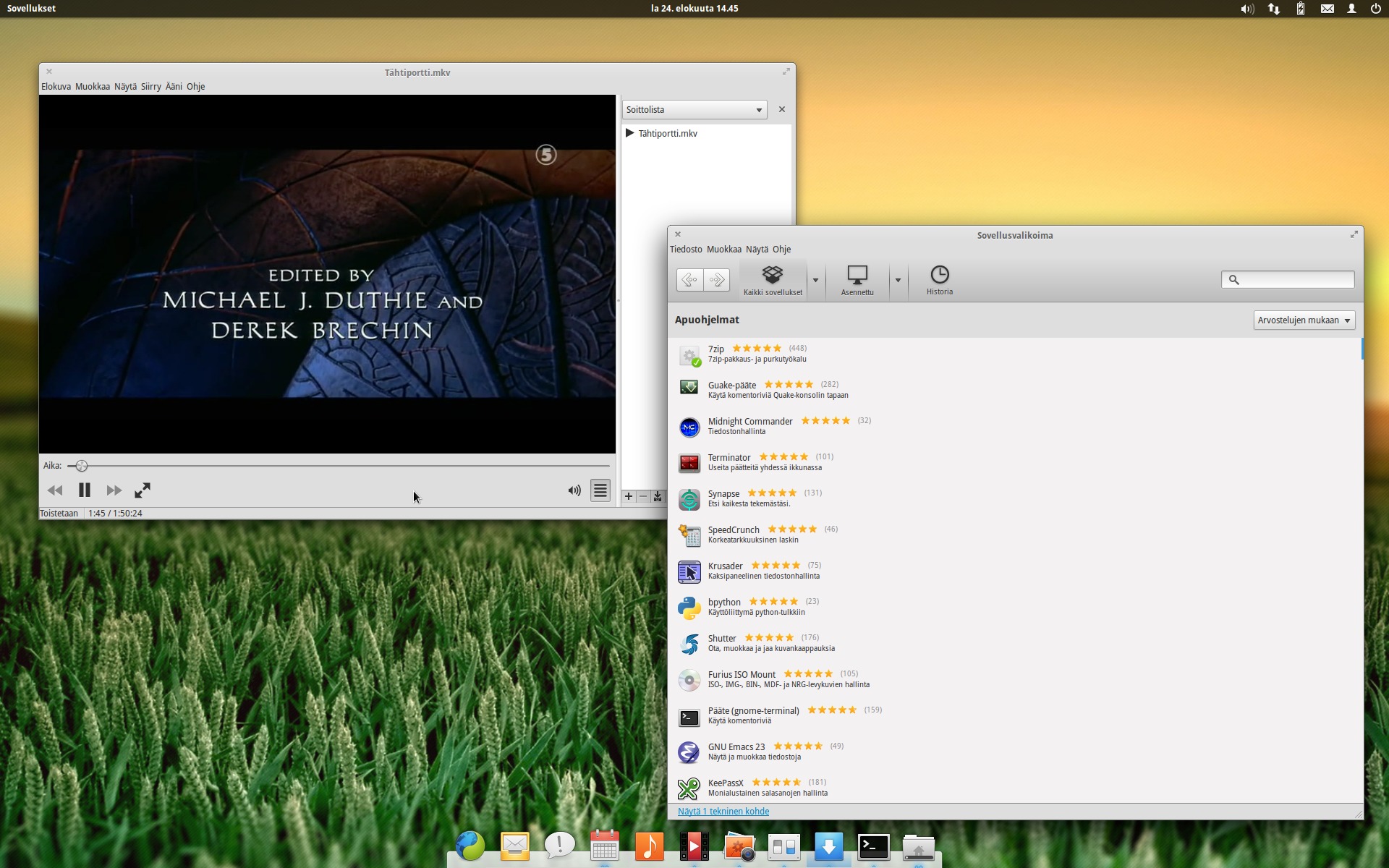Click the back arrow in Sovellusvalikoima
This screenshot has width=1389, height=868.
point(689,279)
